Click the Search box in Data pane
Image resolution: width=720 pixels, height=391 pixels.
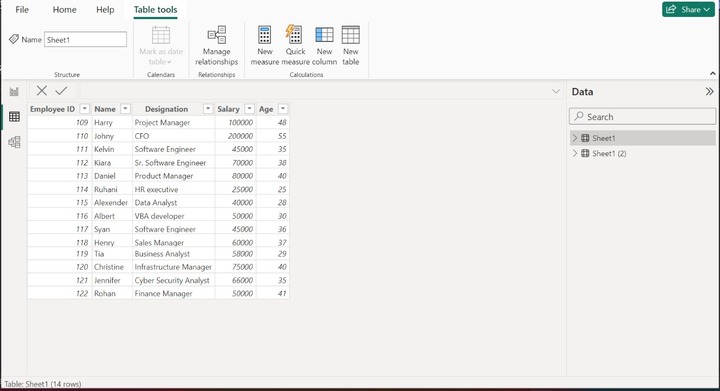(x=642, y=117)
